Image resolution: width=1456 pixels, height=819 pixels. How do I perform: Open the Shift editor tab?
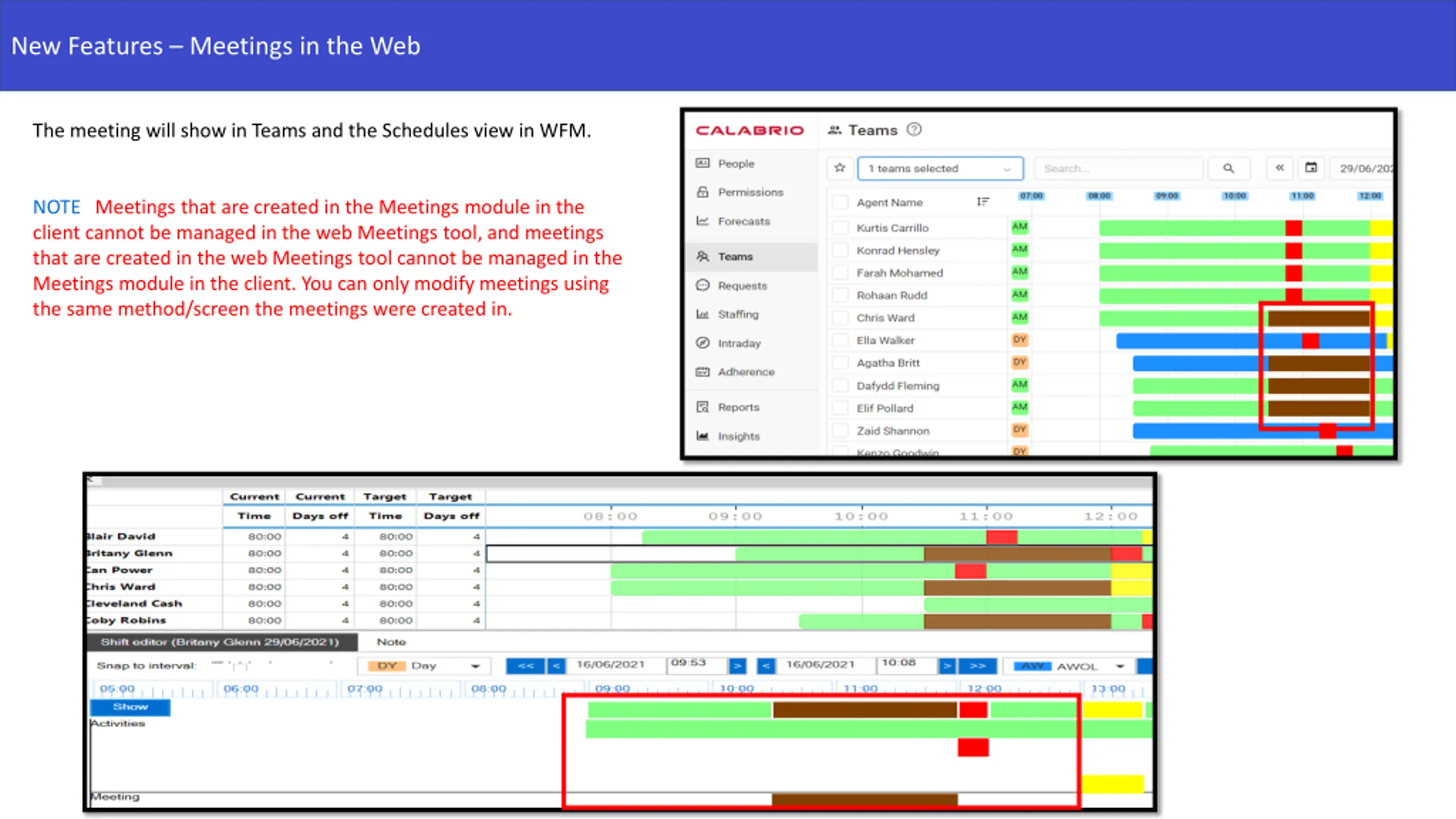point(222,642)
